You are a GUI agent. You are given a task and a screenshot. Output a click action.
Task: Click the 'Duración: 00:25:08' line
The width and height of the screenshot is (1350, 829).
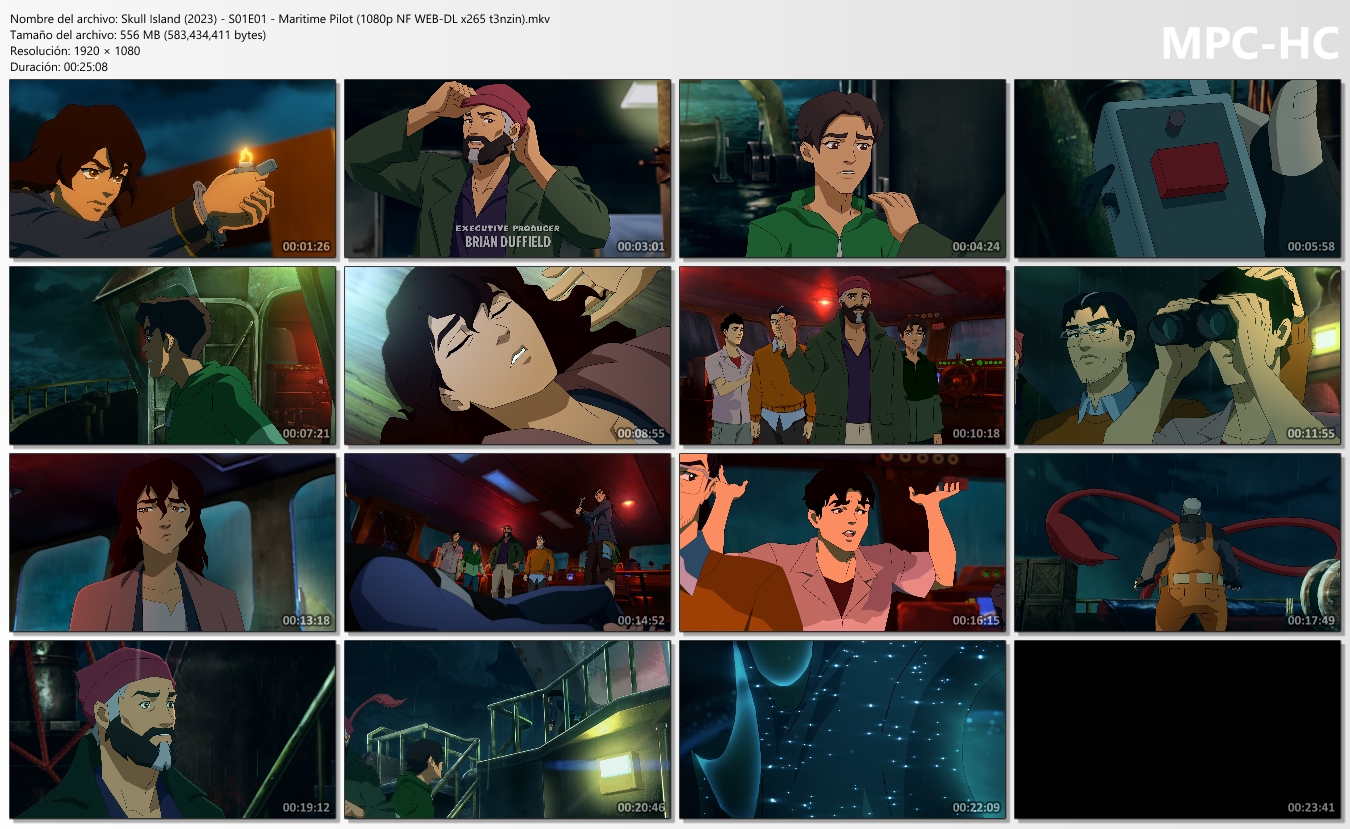[59, 67]
